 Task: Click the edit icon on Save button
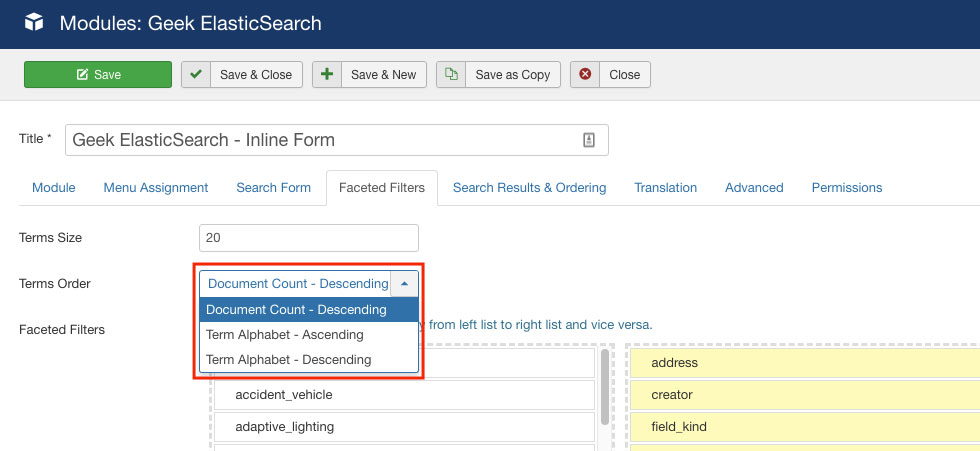point(82,74)
